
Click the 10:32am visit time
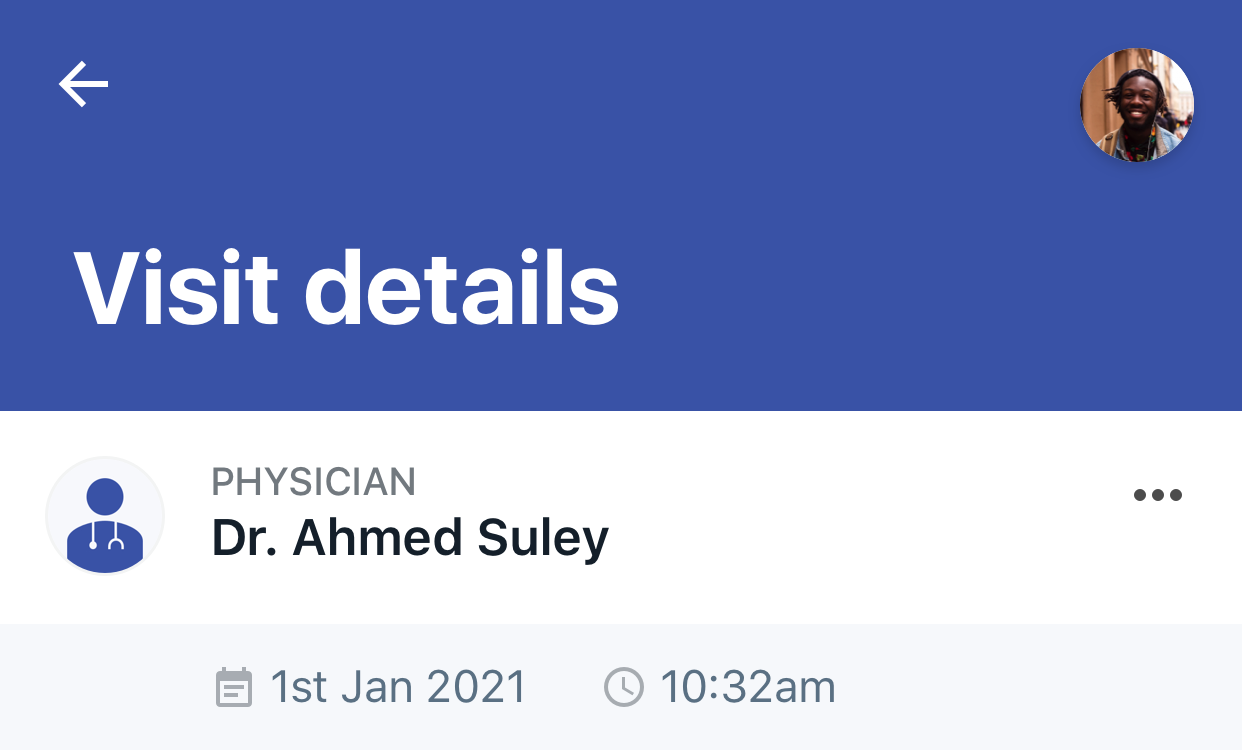[x=747, y=688]
